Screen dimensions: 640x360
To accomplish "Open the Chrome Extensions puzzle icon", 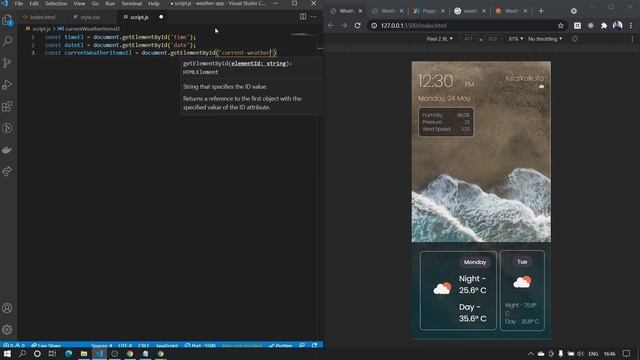I will pyautogui.click(x=604, y=25).
